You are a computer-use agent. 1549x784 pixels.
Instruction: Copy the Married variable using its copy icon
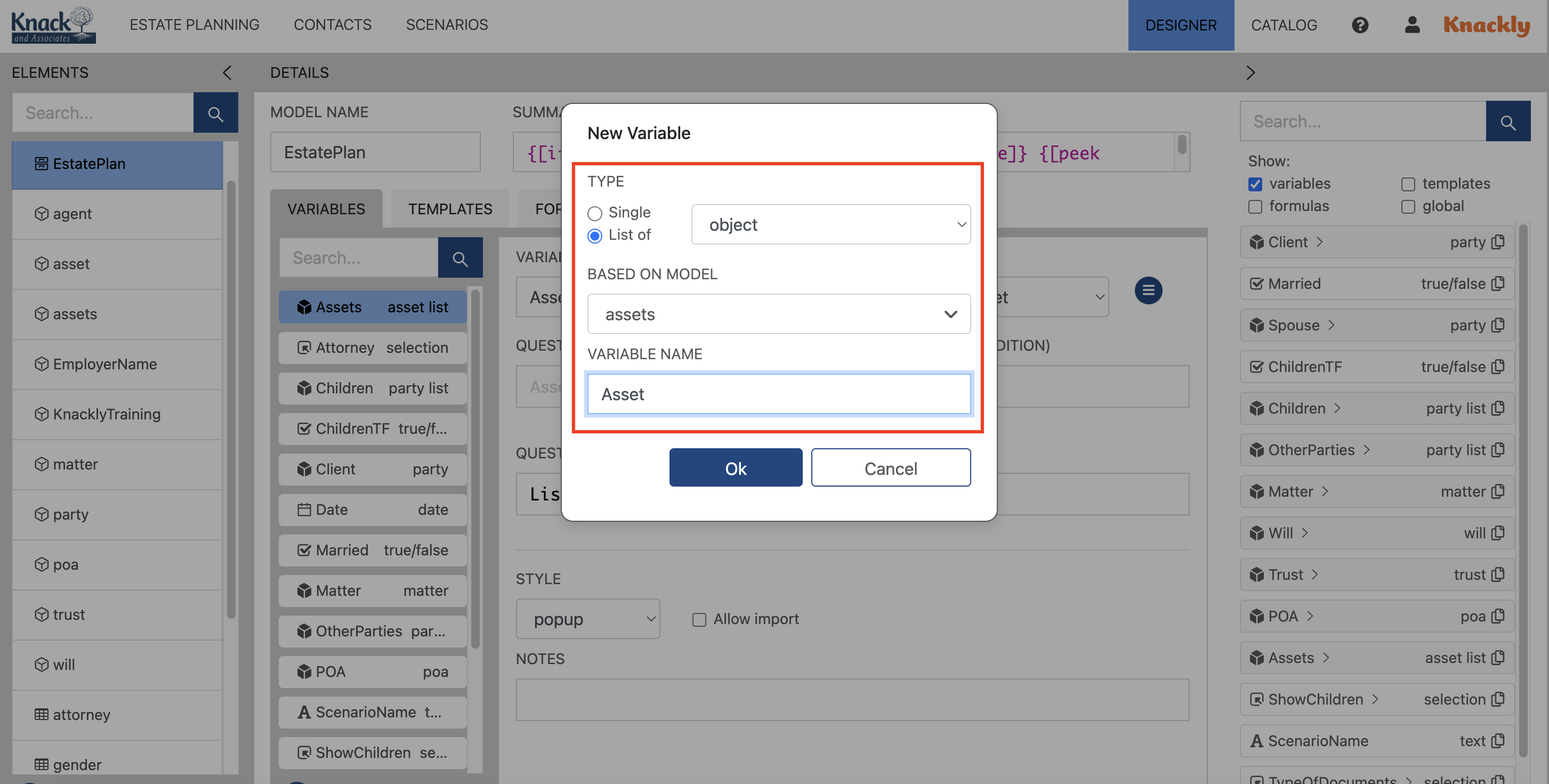coord(1498,283)
